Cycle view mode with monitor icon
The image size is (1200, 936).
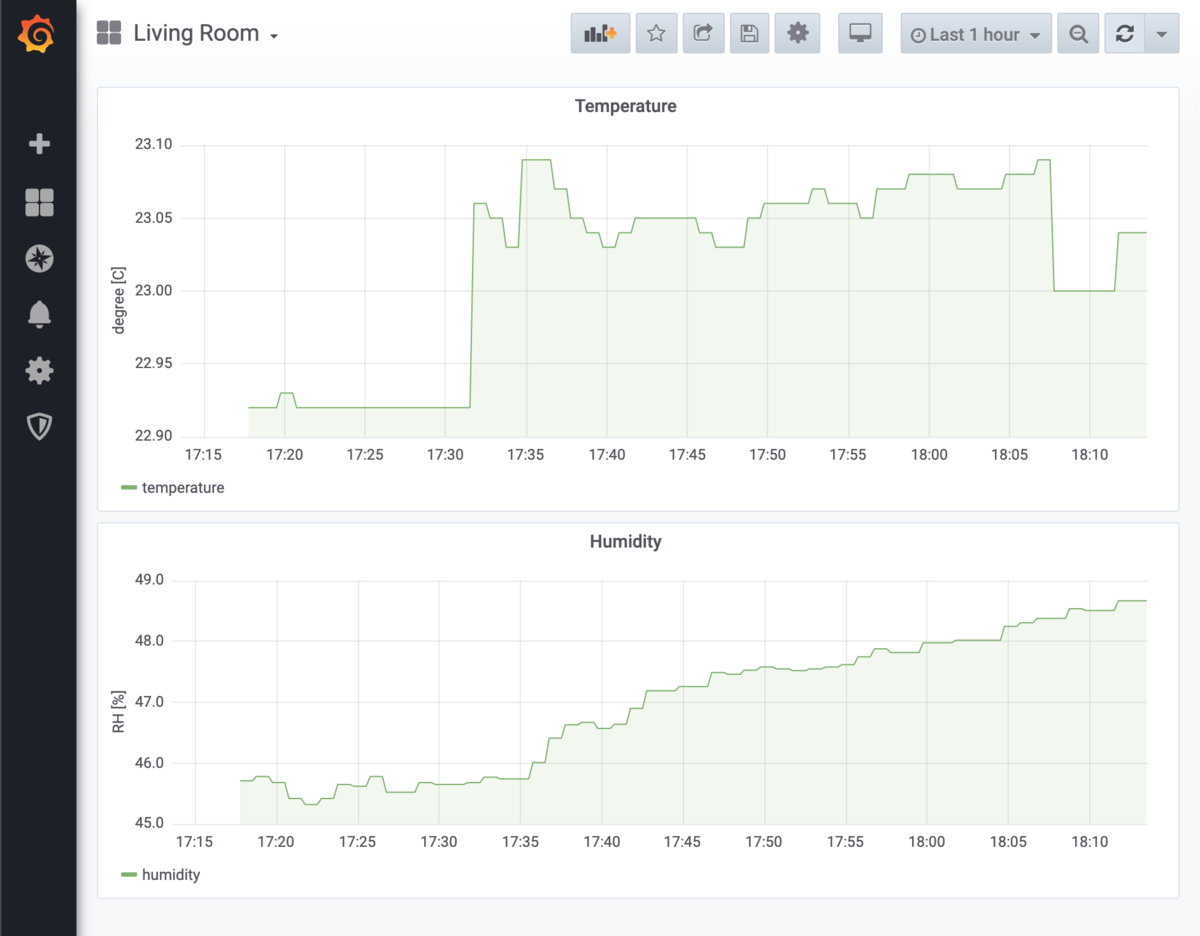tap(860, 34)
